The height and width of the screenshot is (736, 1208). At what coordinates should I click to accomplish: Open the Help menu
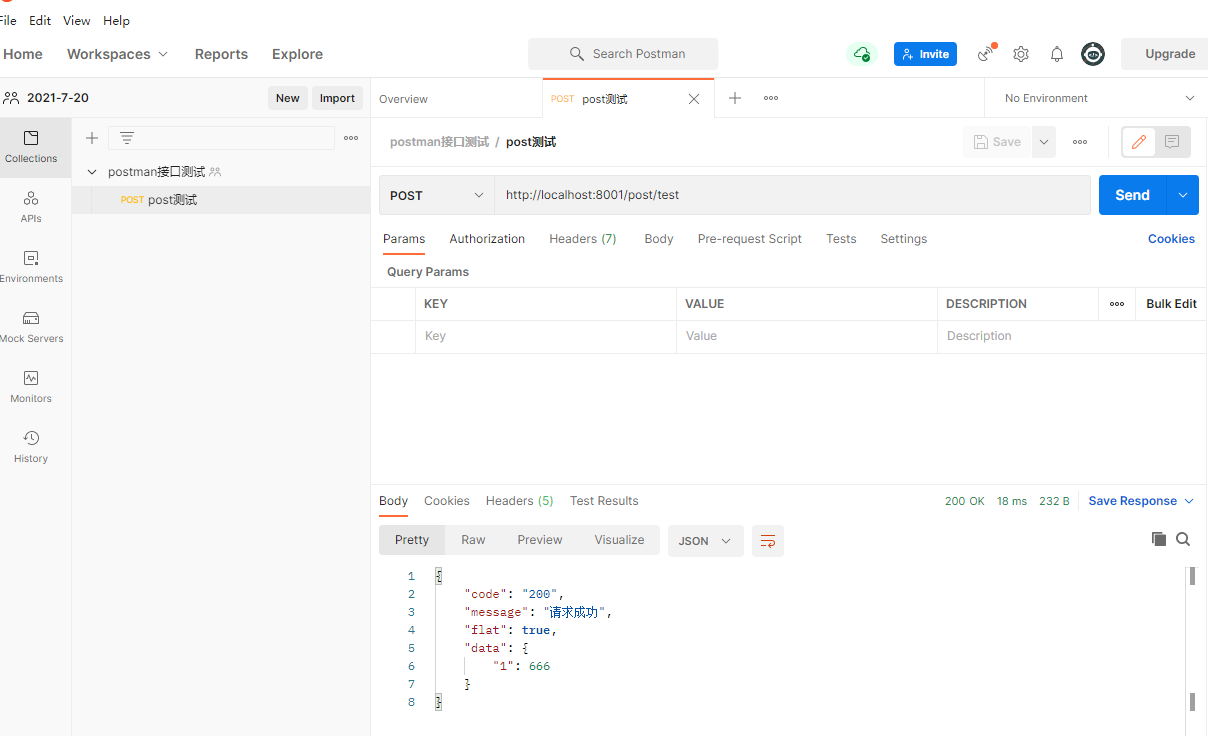[116, 20]
